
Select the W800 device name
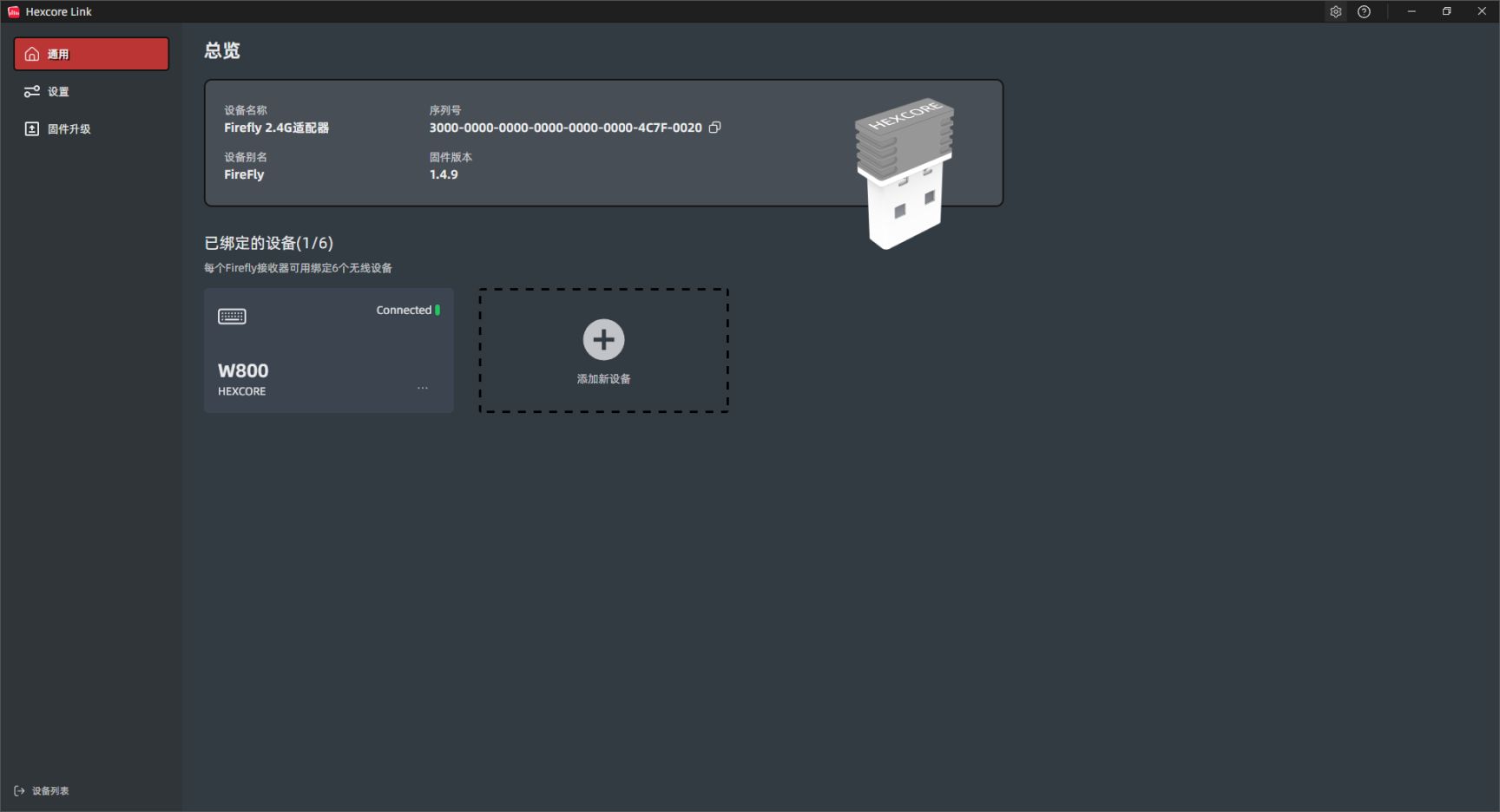[243, 370]
